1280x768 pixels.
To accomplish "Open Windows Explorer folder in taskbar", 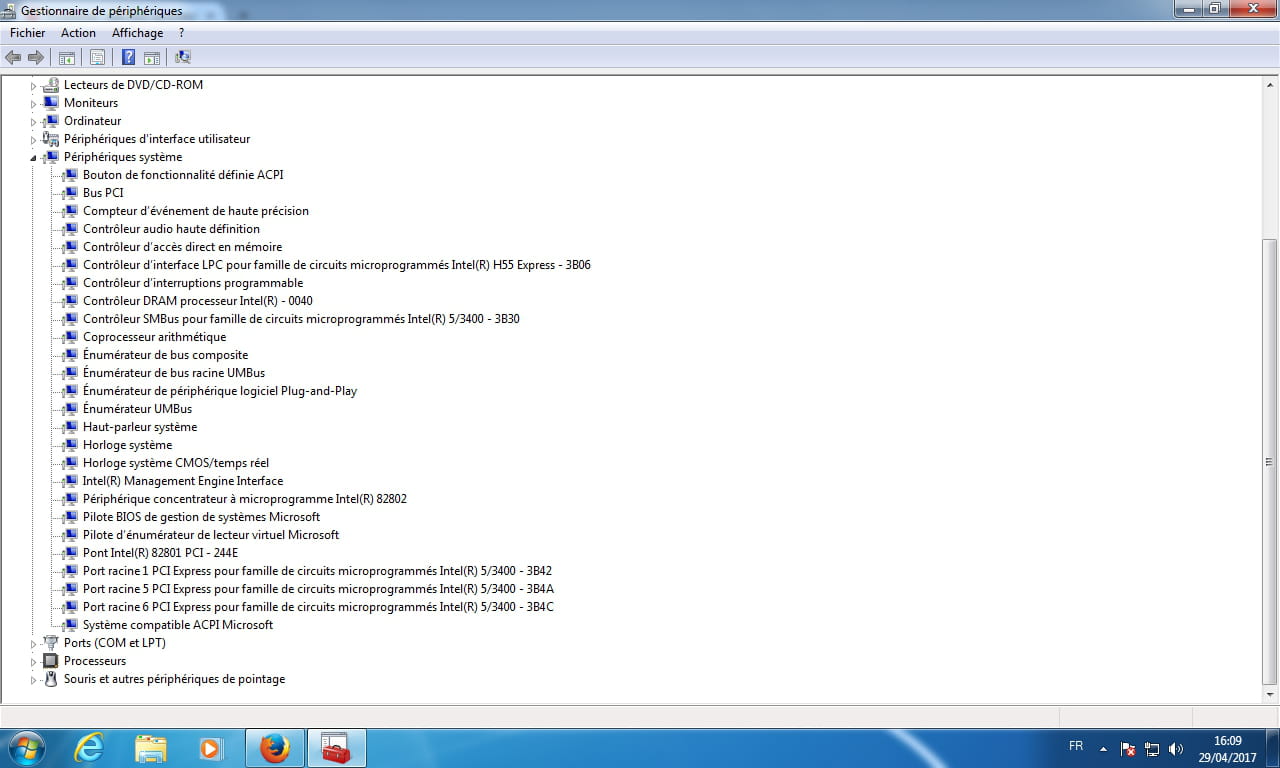I will [151, 748].
